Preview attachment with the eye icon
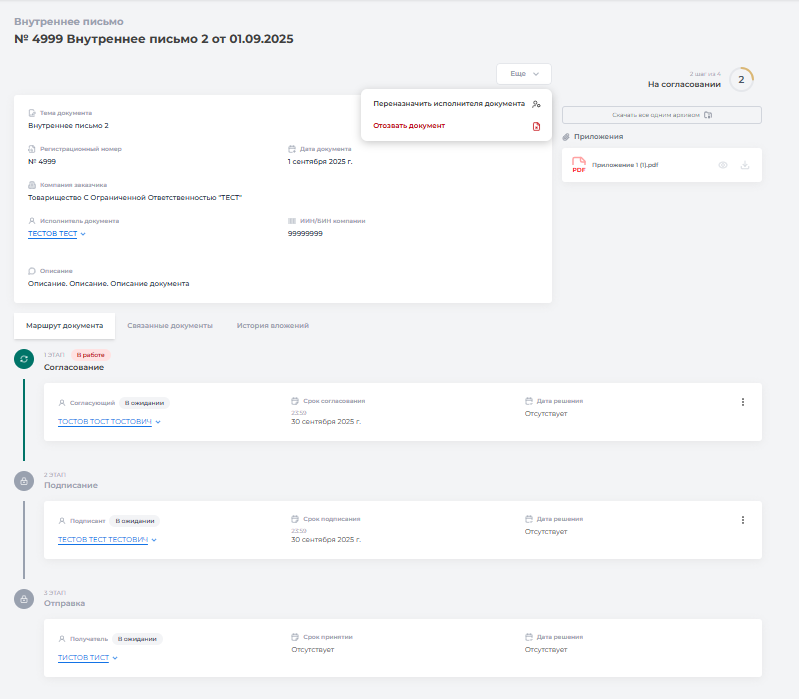The width and height of the screenshot is (799, 699). pyautogui.click(x=723, y=165)
